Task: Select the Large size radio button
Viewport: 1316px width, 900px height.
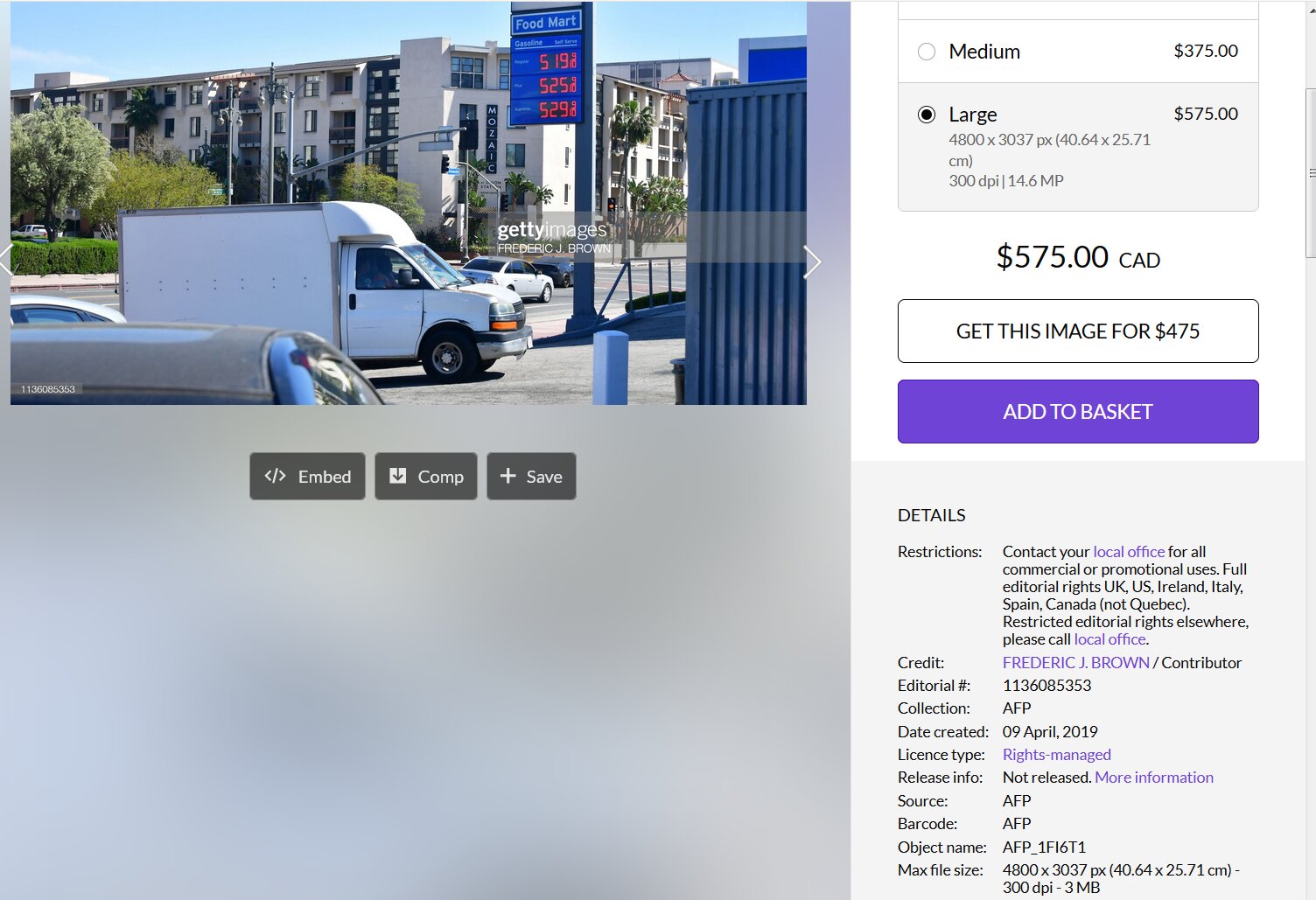Action: click(927, 115)
